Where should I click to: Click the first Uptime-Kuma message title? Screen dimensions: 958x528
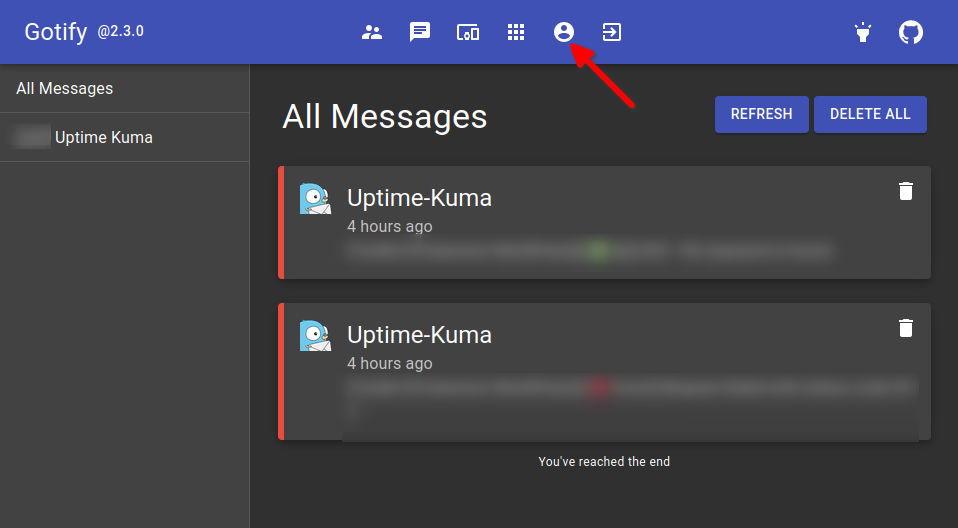click(x=419, y=198)
